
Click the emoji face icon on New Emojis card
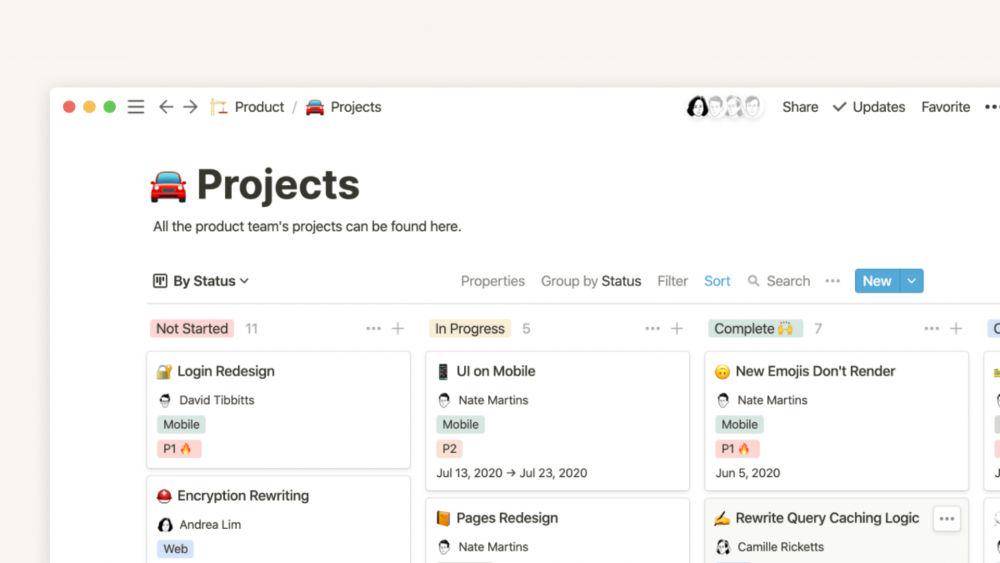click(x=722, y=372)
